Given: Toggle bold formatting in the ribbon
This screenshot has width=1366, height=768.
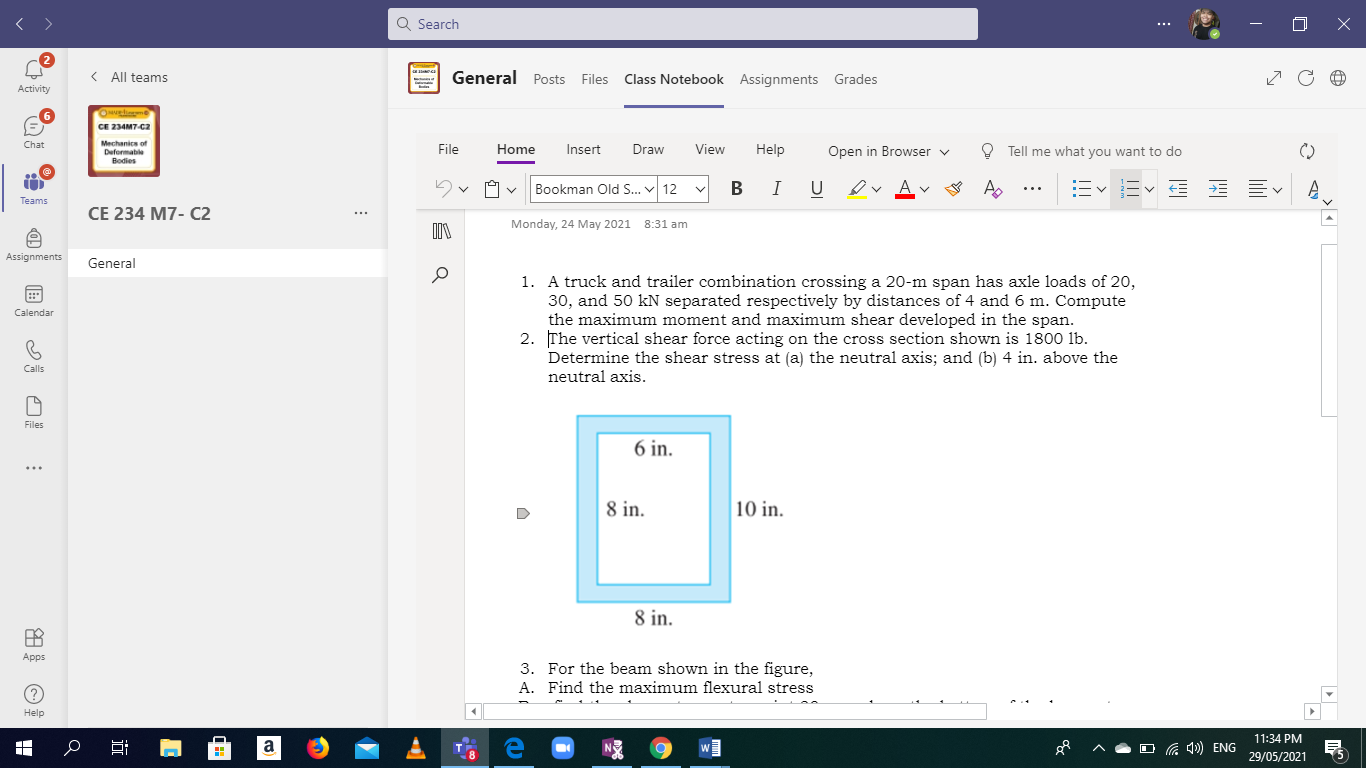Looking at the screenshot, I should point(736,188).
